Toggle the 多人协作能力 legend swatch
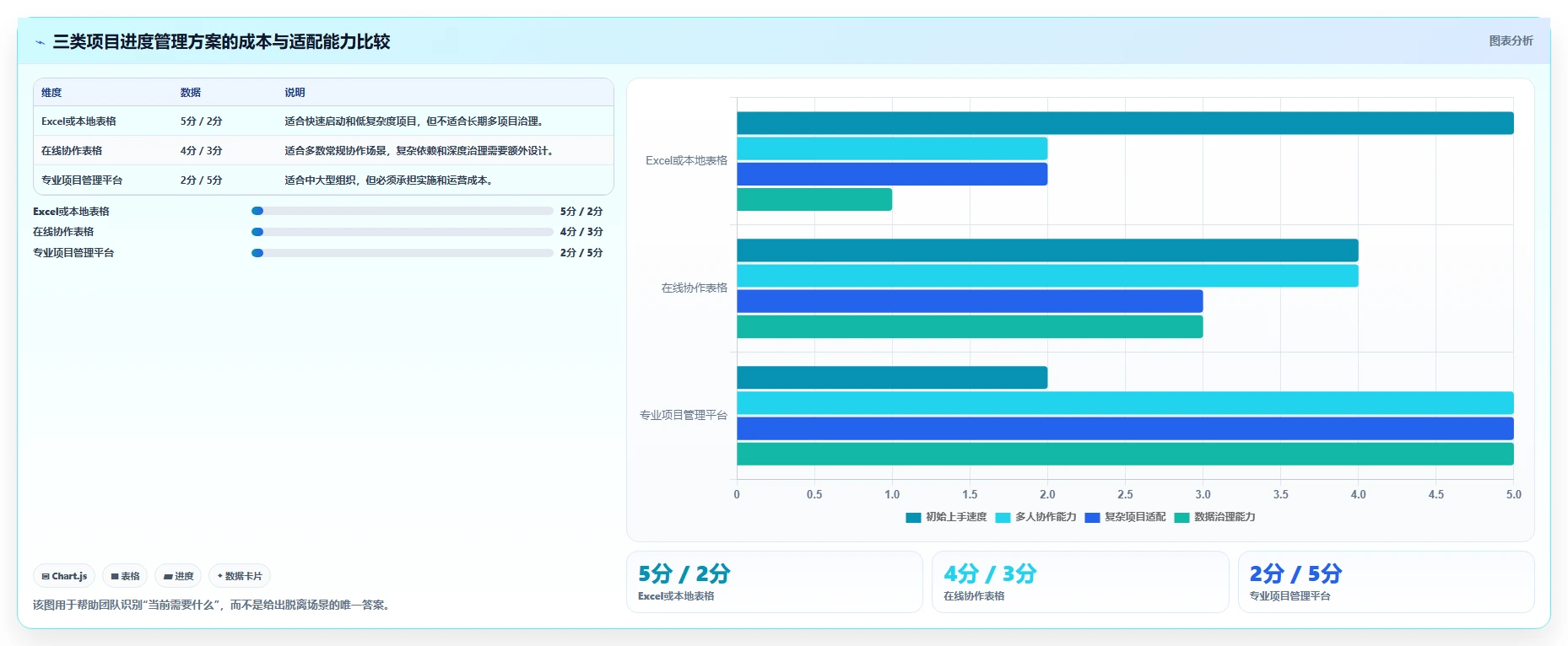Image resolution: width=1568 pixels, height=646 pixels. tap(1003, 517)
